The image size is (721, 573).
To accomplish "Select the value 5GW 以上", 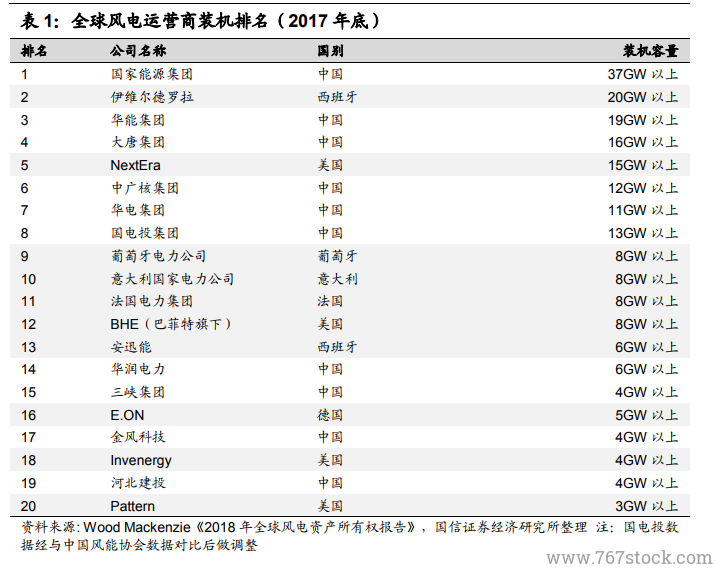I will (x=647, y=415).
